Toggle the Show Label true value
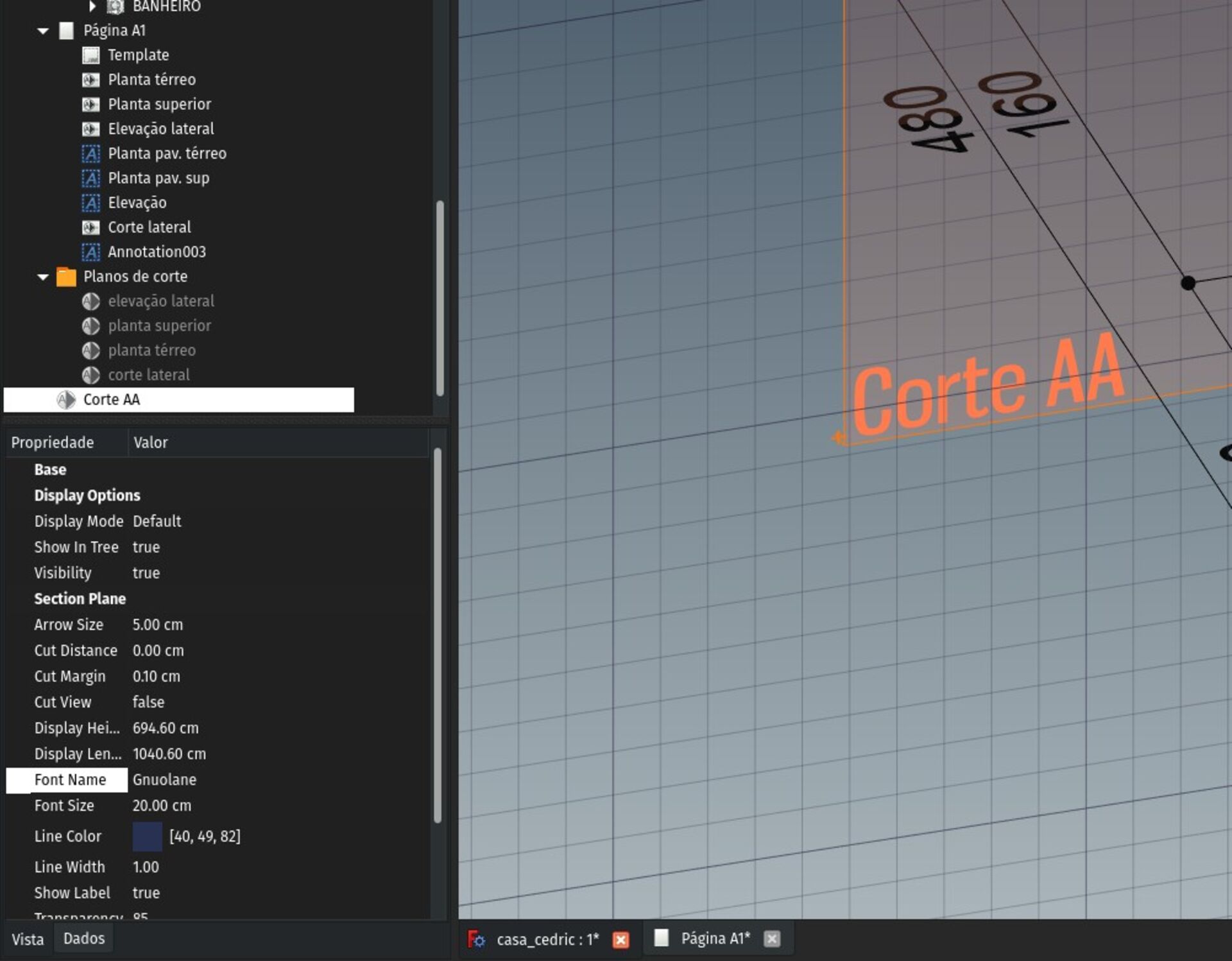The width and height of the screenshot is (1232, 961). pos(146,892)
